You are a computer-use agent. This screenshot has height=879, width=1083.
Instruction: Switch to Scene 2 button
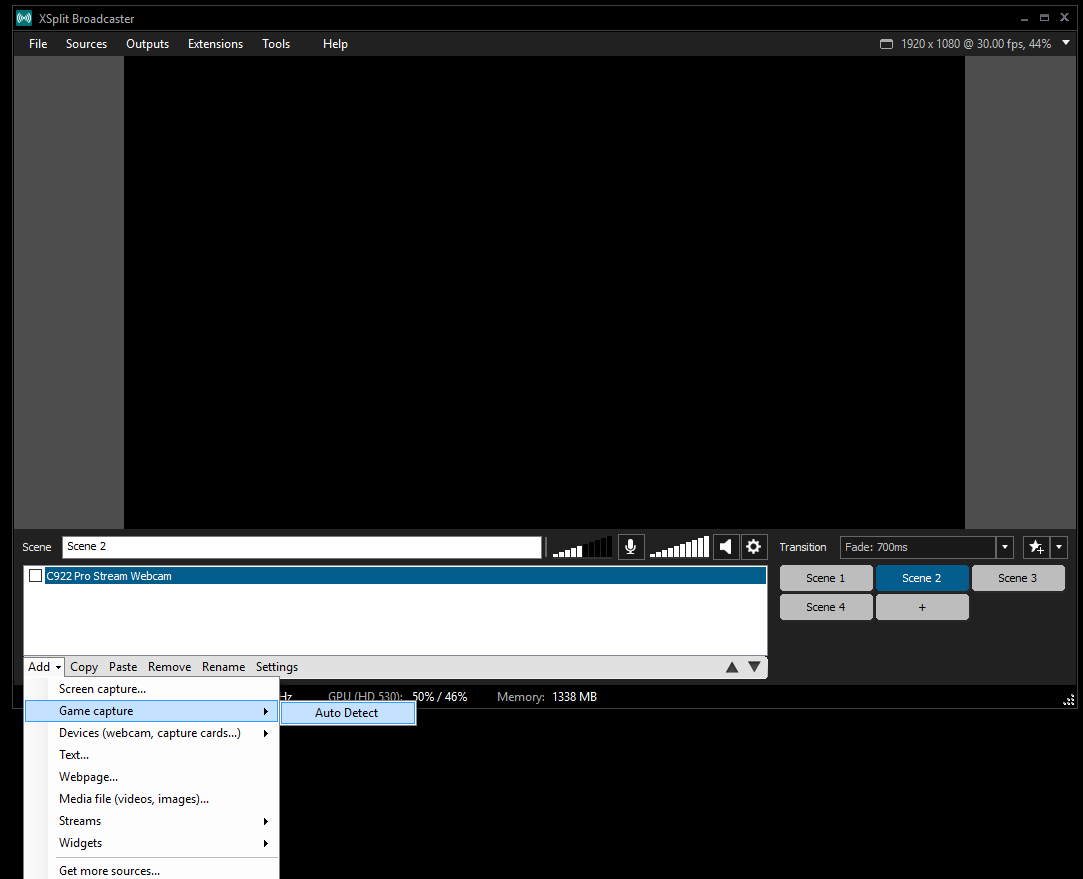922,579
